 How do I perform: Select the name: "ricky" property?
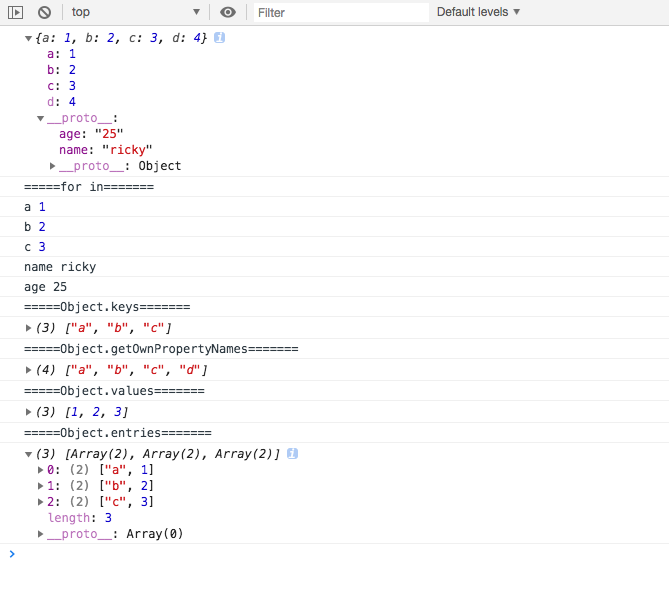click(x=106, y=150)
